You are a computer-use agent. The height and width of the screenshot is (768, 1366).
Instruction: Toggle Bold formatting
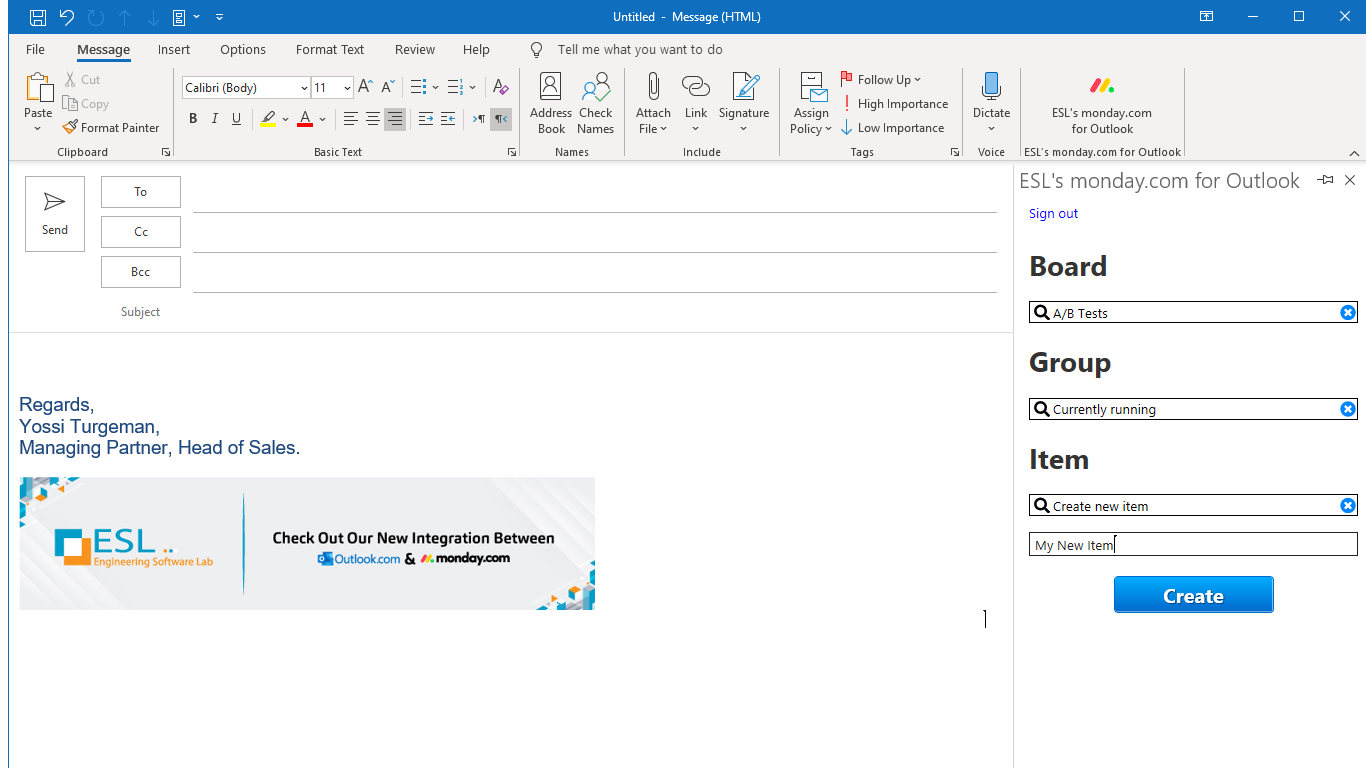tap(193, 119)
